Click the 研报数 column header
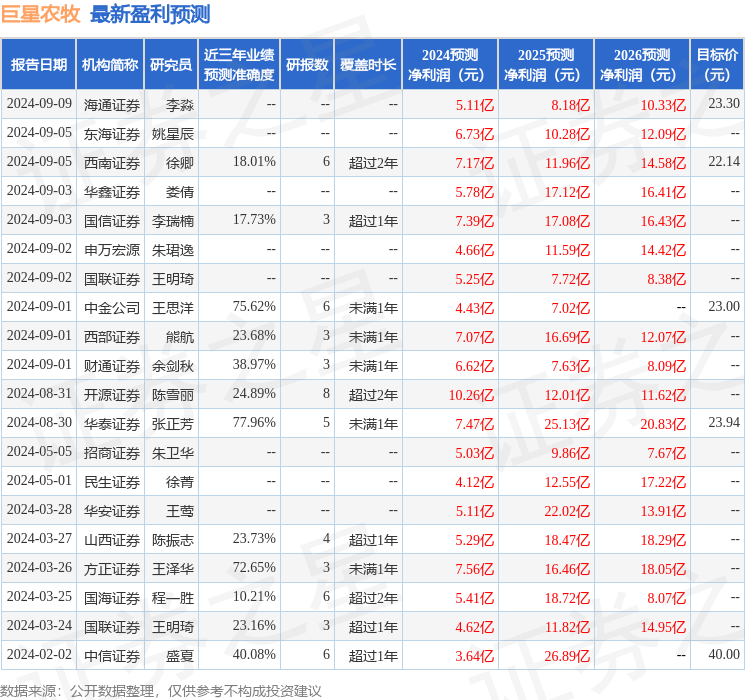The height and width of the screenshot is (700, 745). click(307, 65)
